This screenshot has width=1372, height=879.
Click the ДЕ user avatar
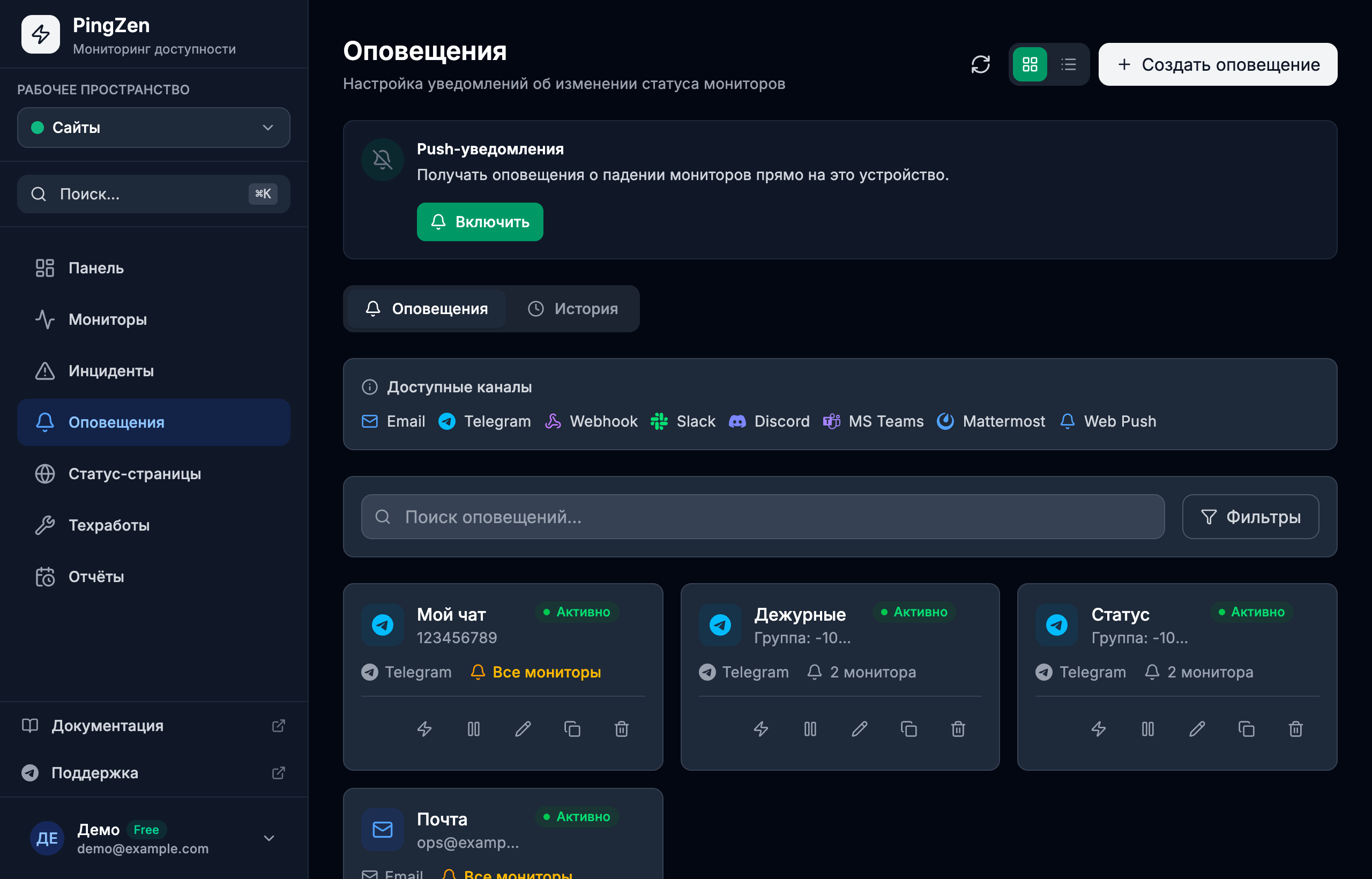(47, 838)
